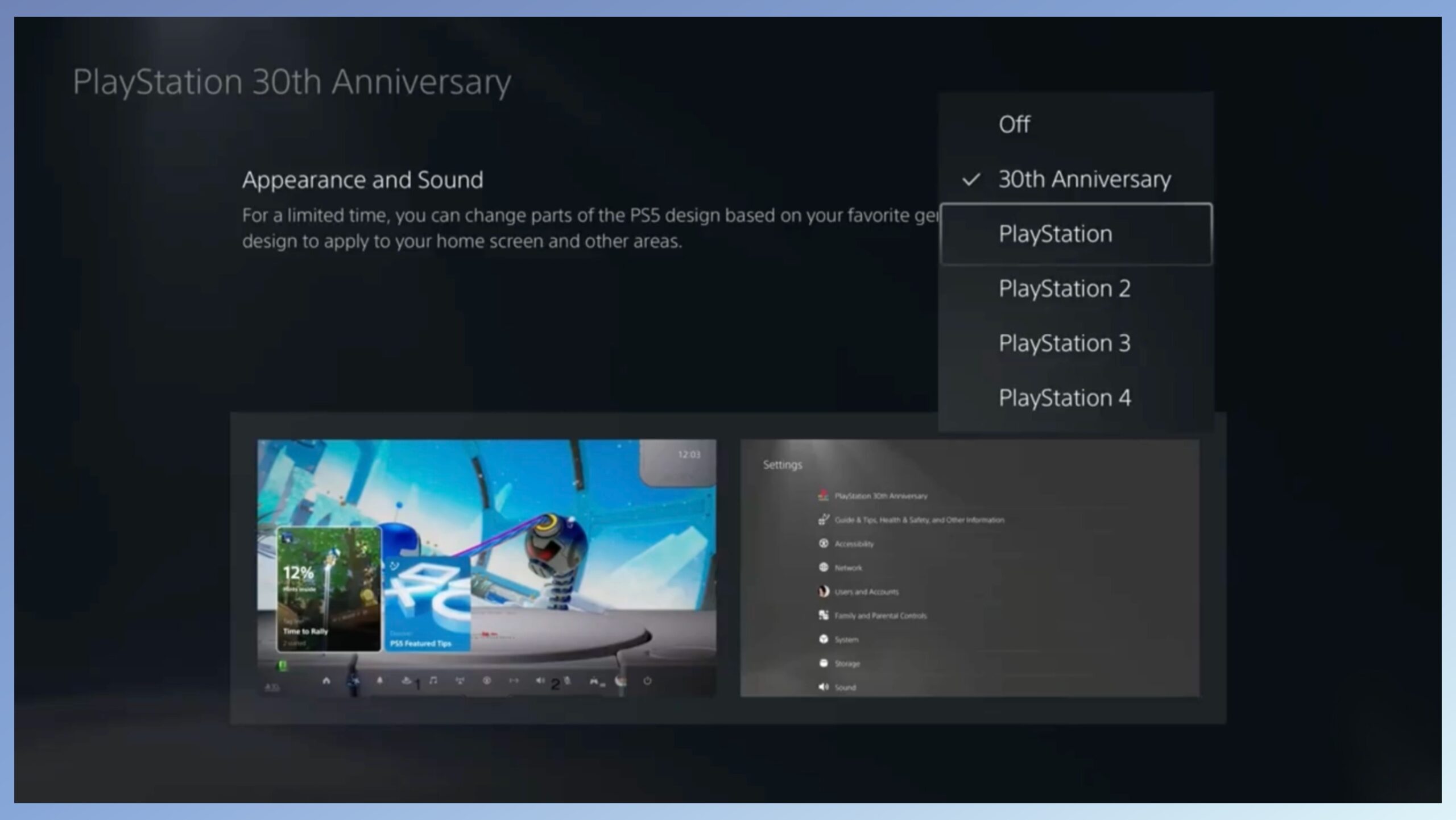Click the Sound settings icon
This screenshot has height=820, width=1456.
click(x=823, y=687)
